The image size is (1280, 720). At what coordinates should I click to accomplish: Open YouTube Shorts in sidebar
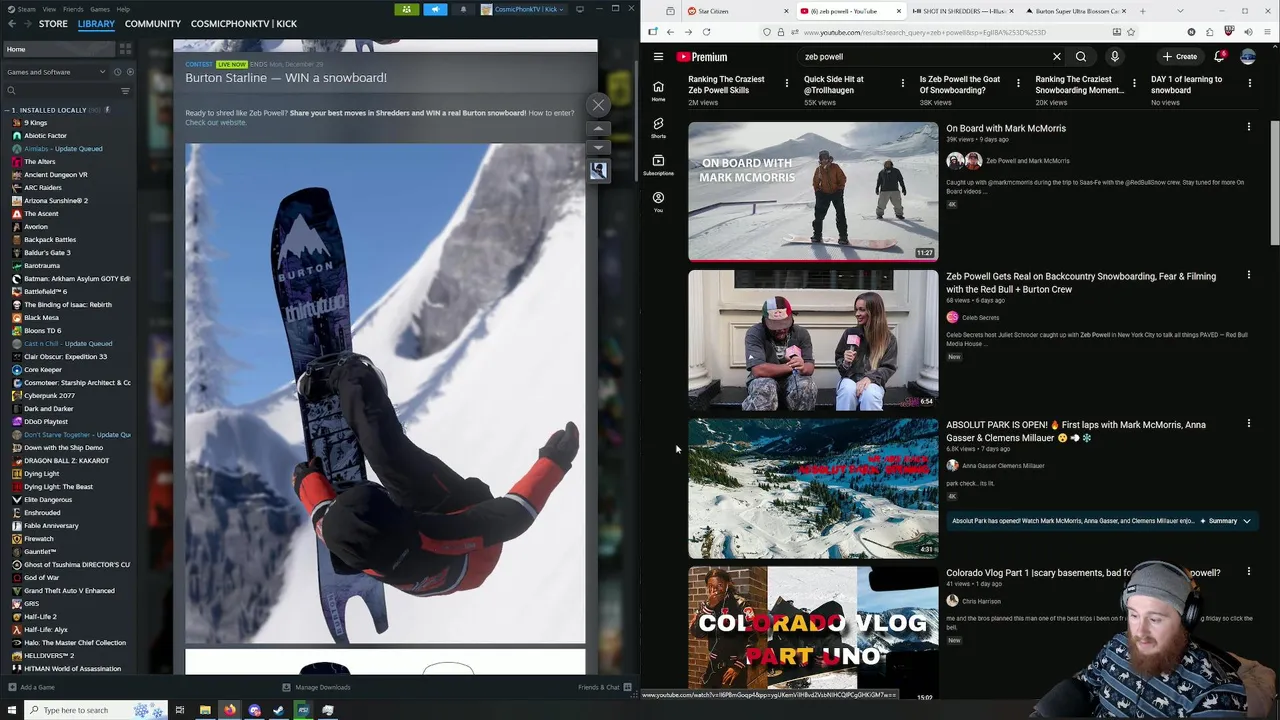pos(658,127)
